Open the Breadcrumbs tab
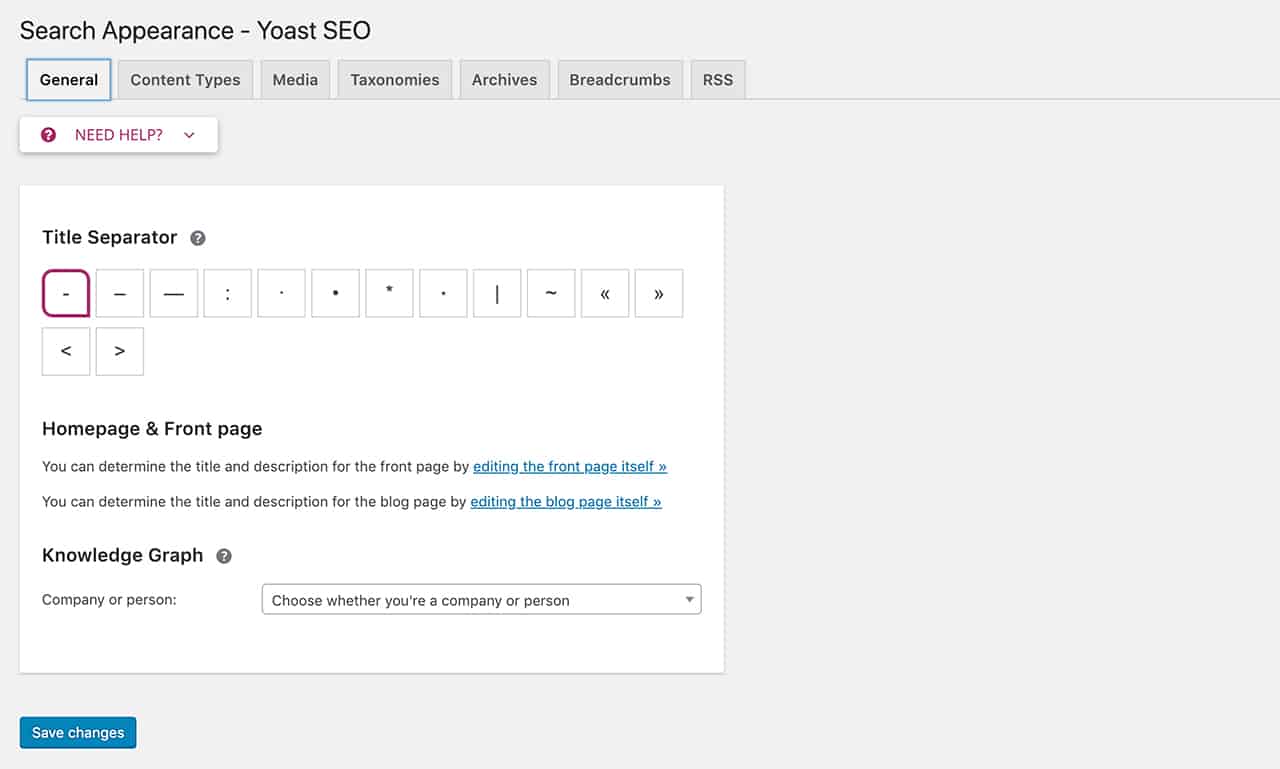 pyautogui.click(x=620, y=80)
